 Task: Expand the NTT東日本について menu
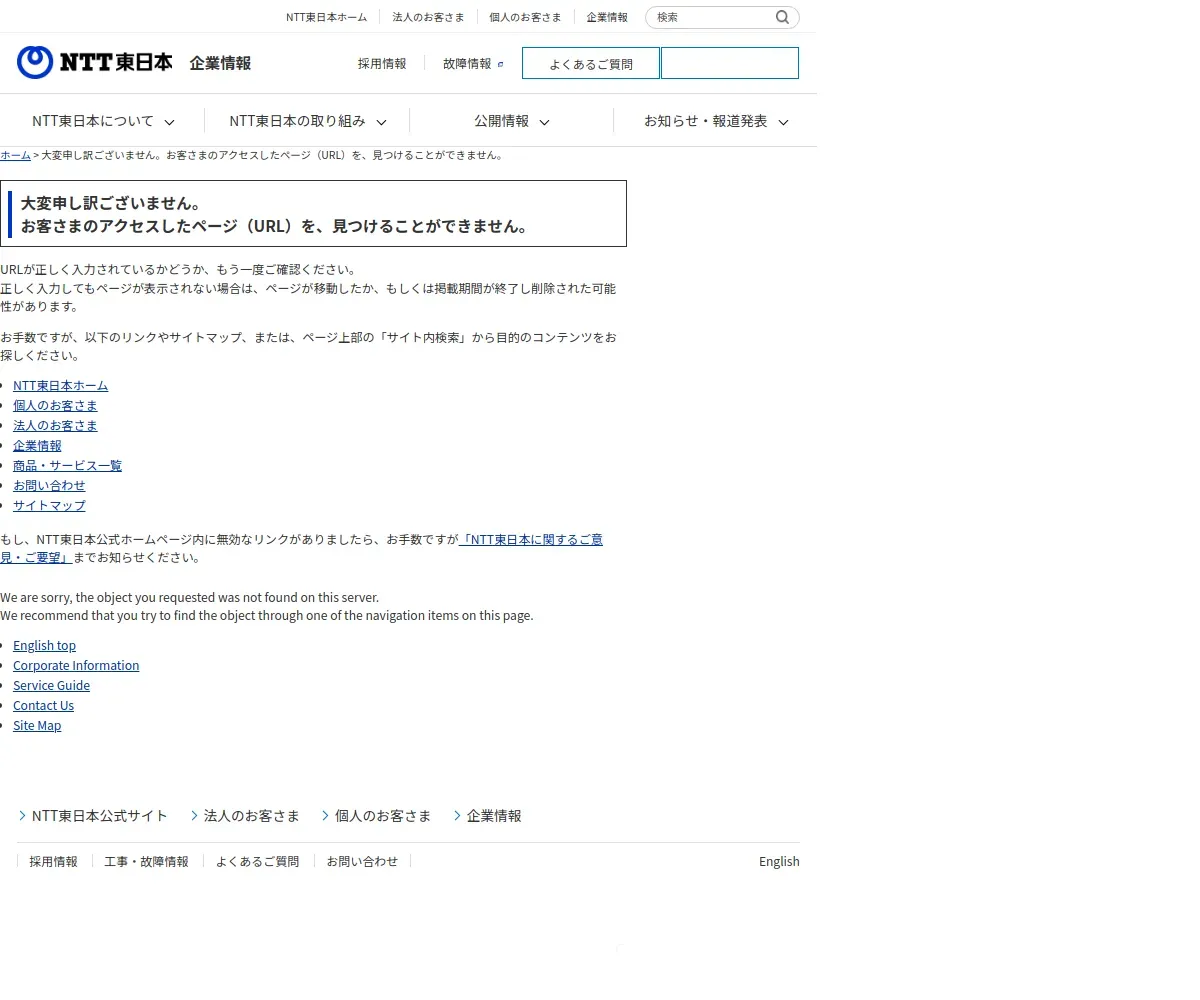(103, 121)
